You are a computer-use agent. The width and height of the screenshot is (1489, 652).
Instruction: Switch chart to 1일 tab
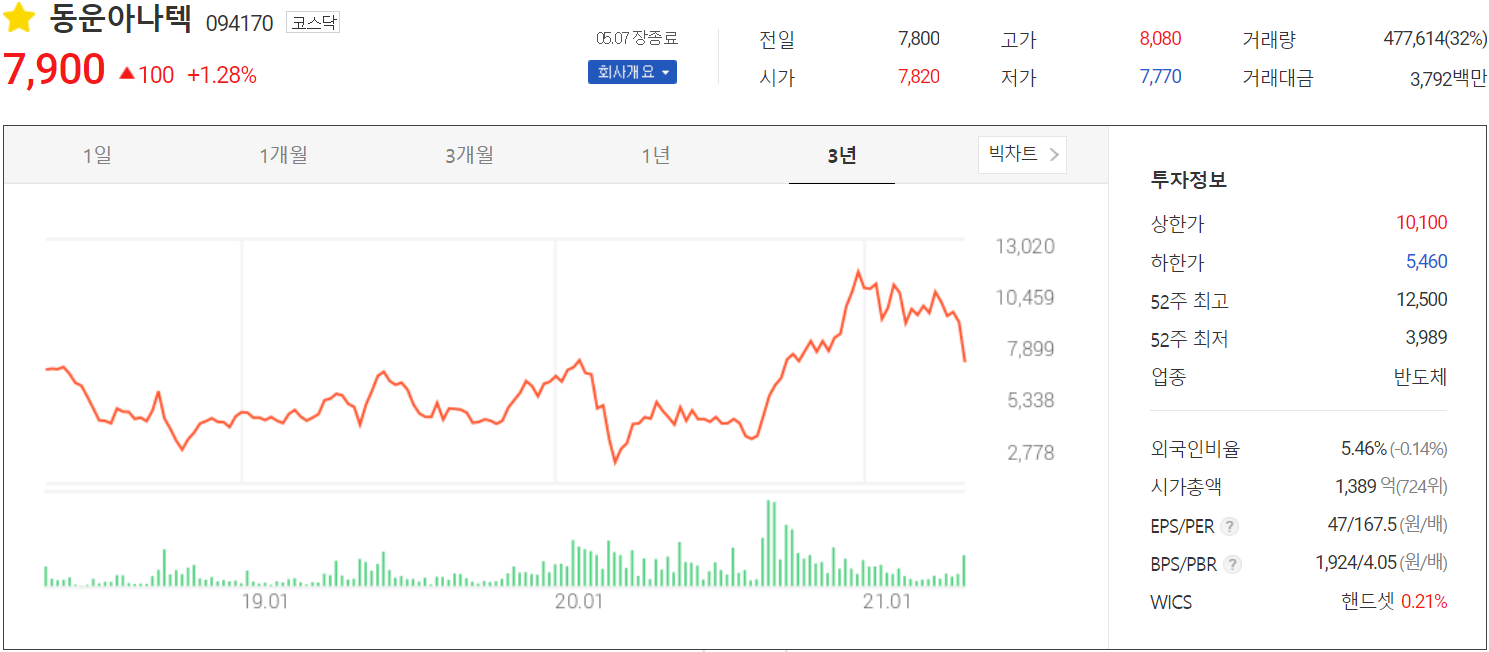tap(97, 155)
